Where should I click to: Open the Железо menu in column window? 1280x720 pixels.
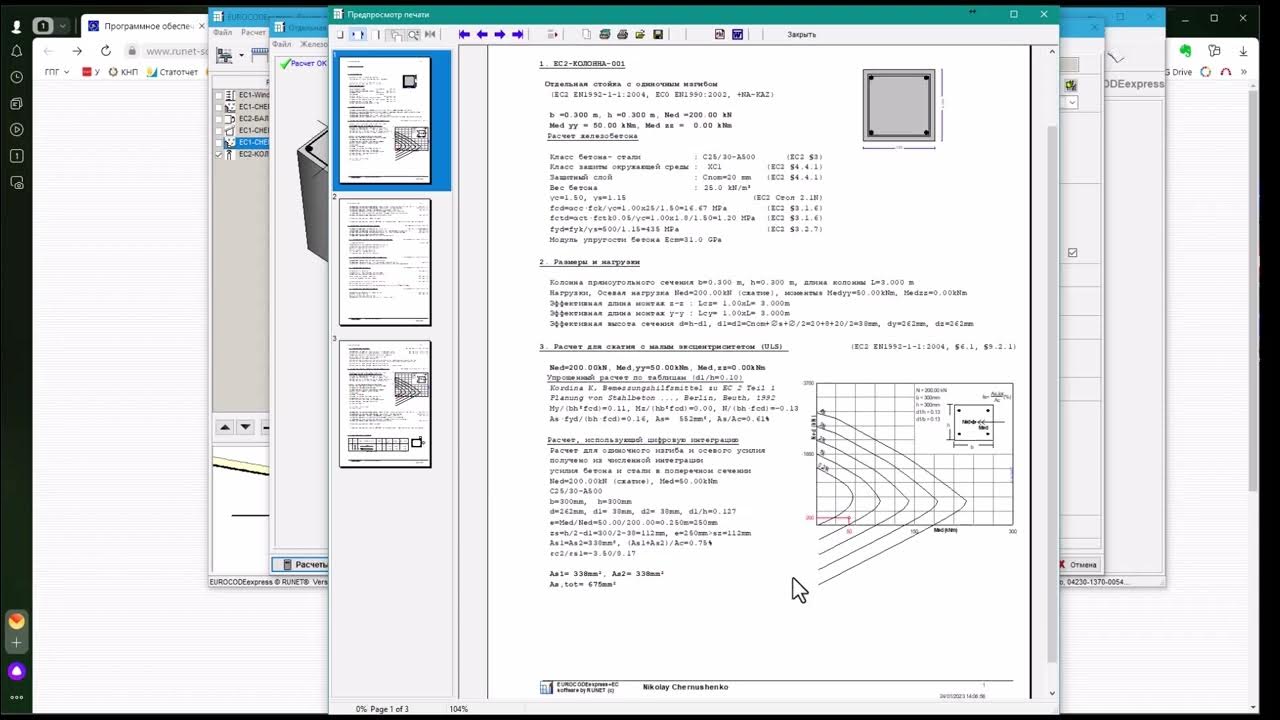tap(313, 44)
